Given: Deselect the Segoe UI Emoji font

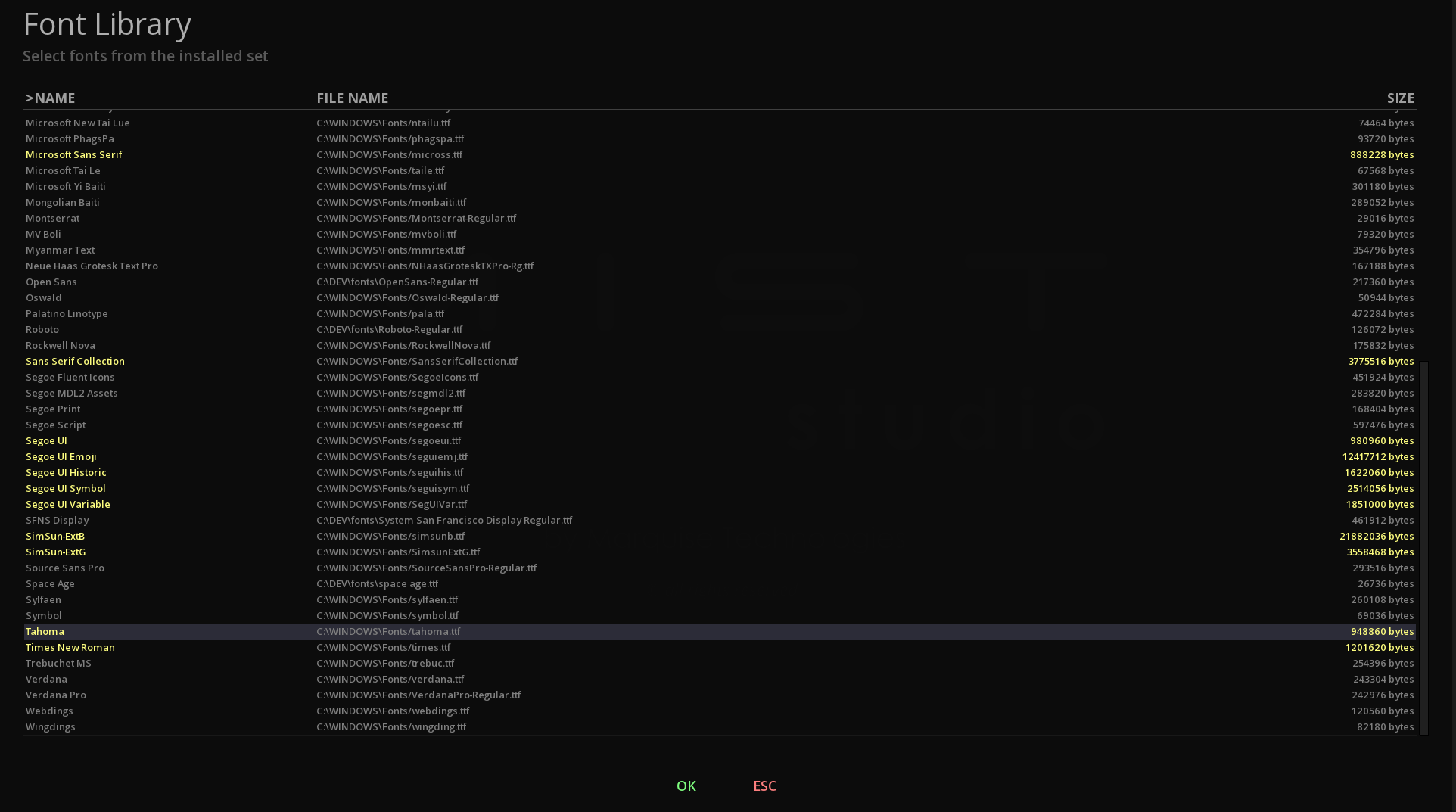Looking at the screenshot, I should [x=720, y=456].
